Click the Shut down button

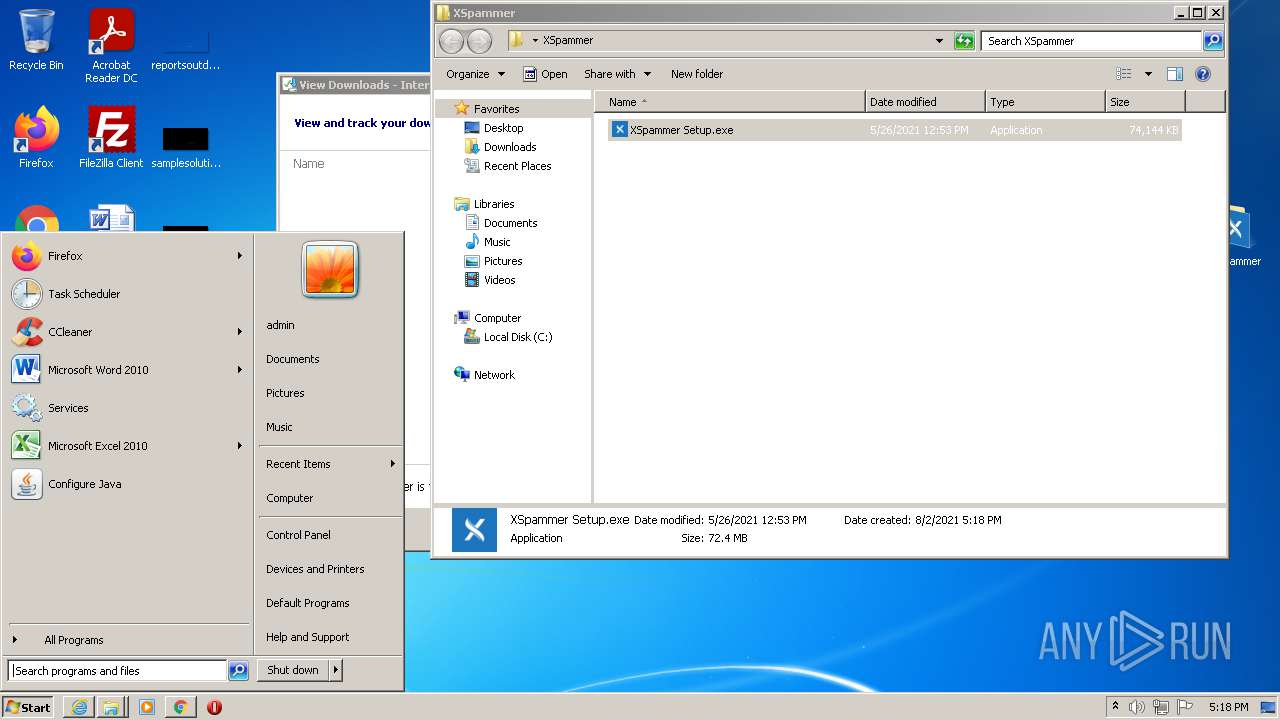293,670
